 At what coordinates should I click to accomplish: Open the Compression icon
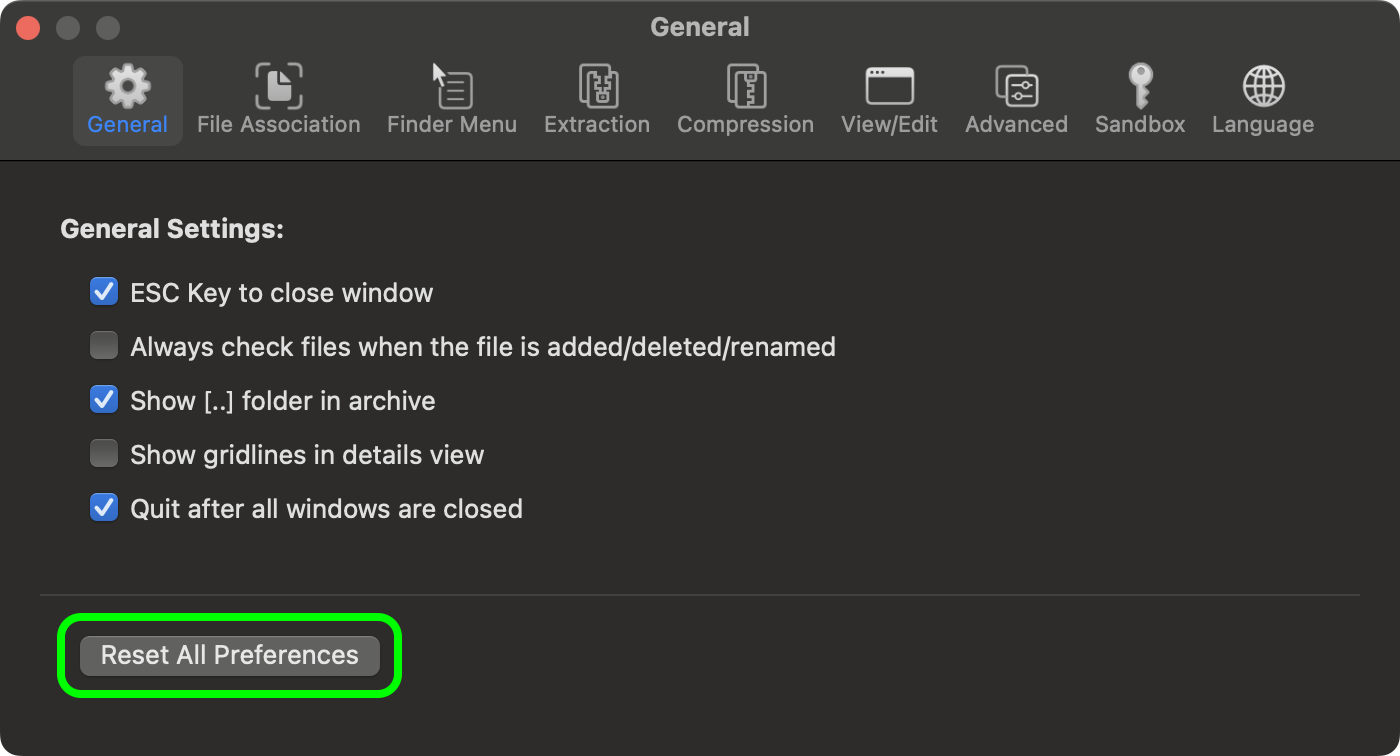tap(745, 87)
